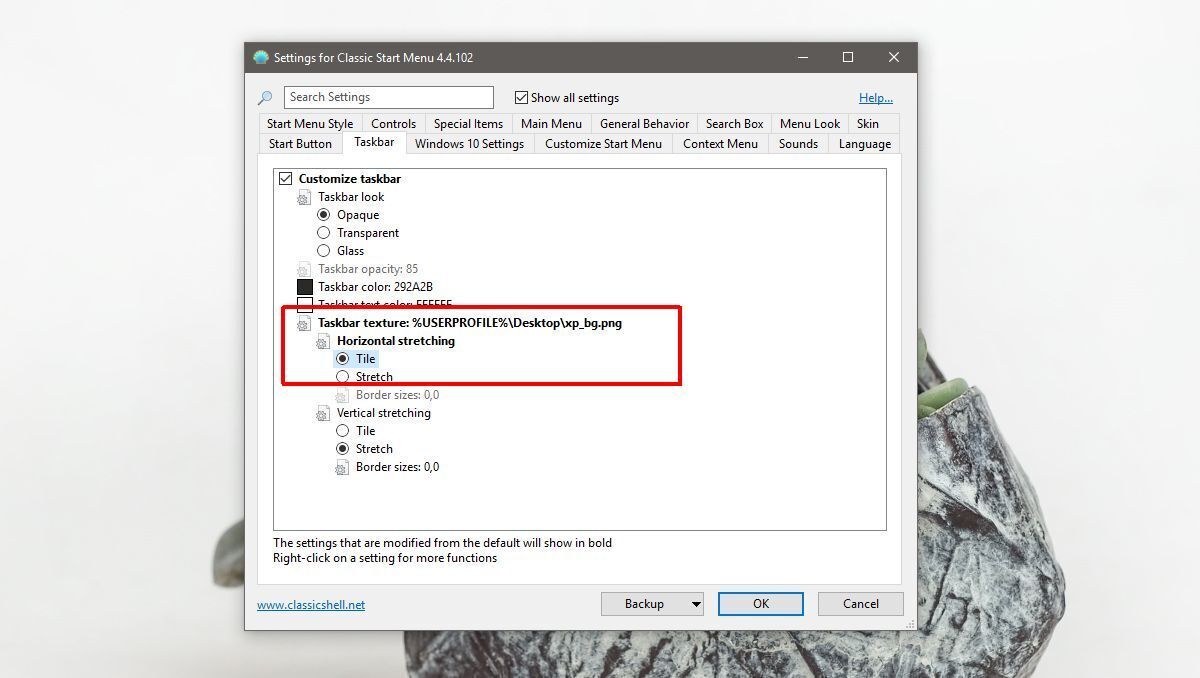Screen dimensions: 1200x678
Task: Uncheck Show all settings
Action: 521,97
